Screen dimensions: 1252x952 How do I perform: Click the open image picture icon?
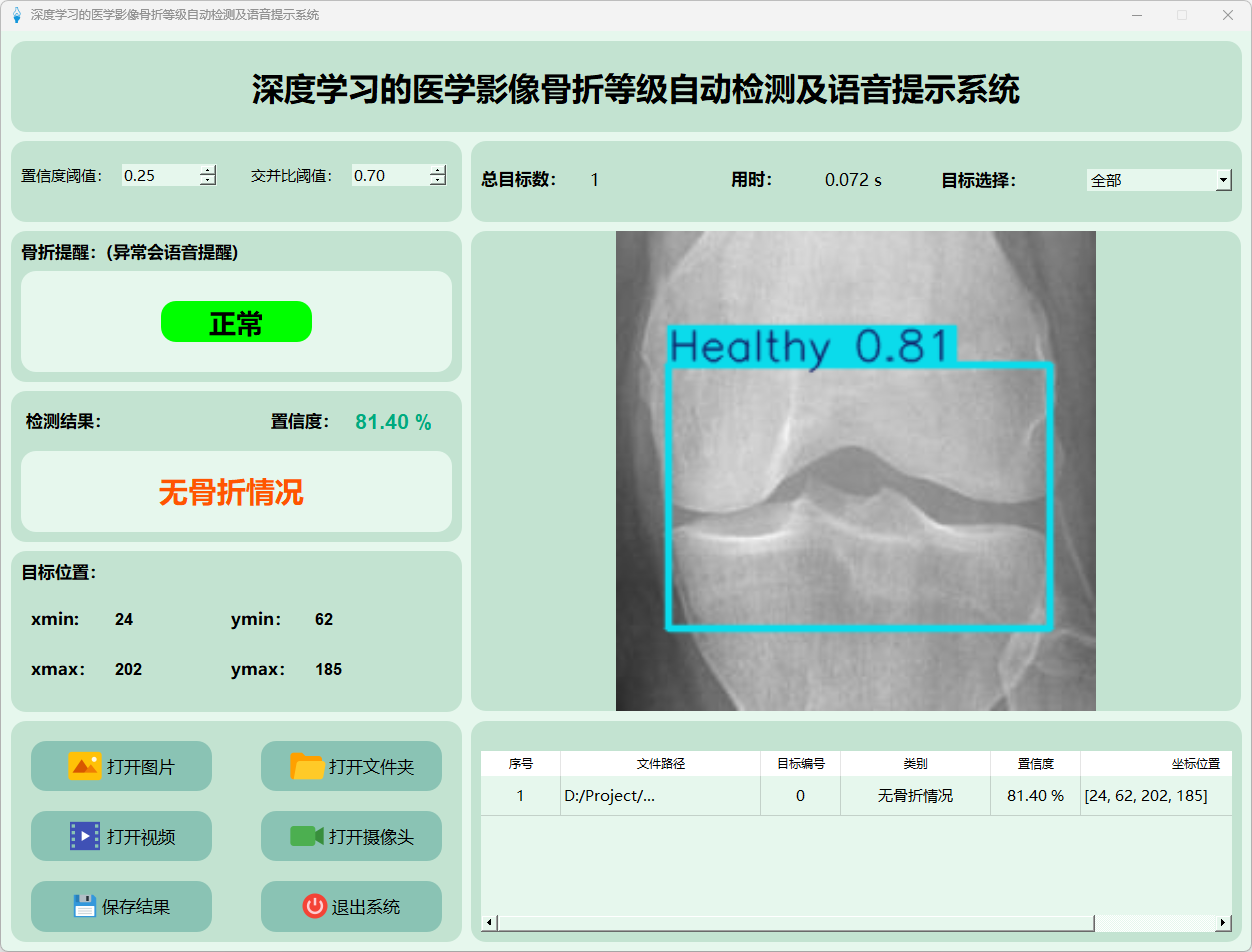(85, 766)
